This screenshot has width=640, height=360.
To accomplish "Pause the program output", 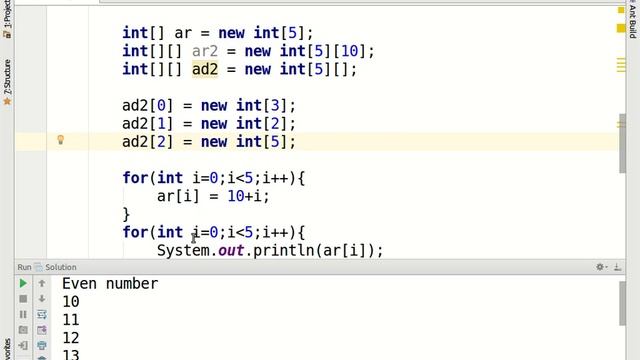I will (23, 314).
